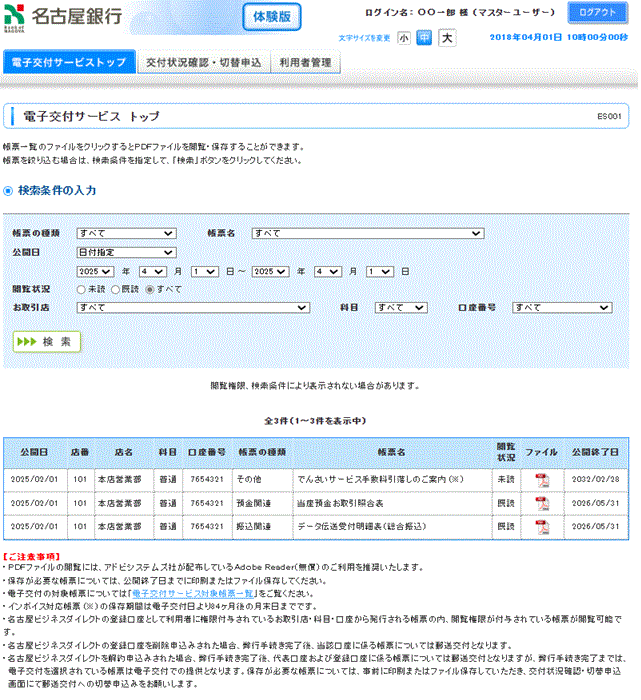Image resolution: width=641 pixels, height=700 pixels.
Task: Open the end day dropdown
Action: point(380,272)
